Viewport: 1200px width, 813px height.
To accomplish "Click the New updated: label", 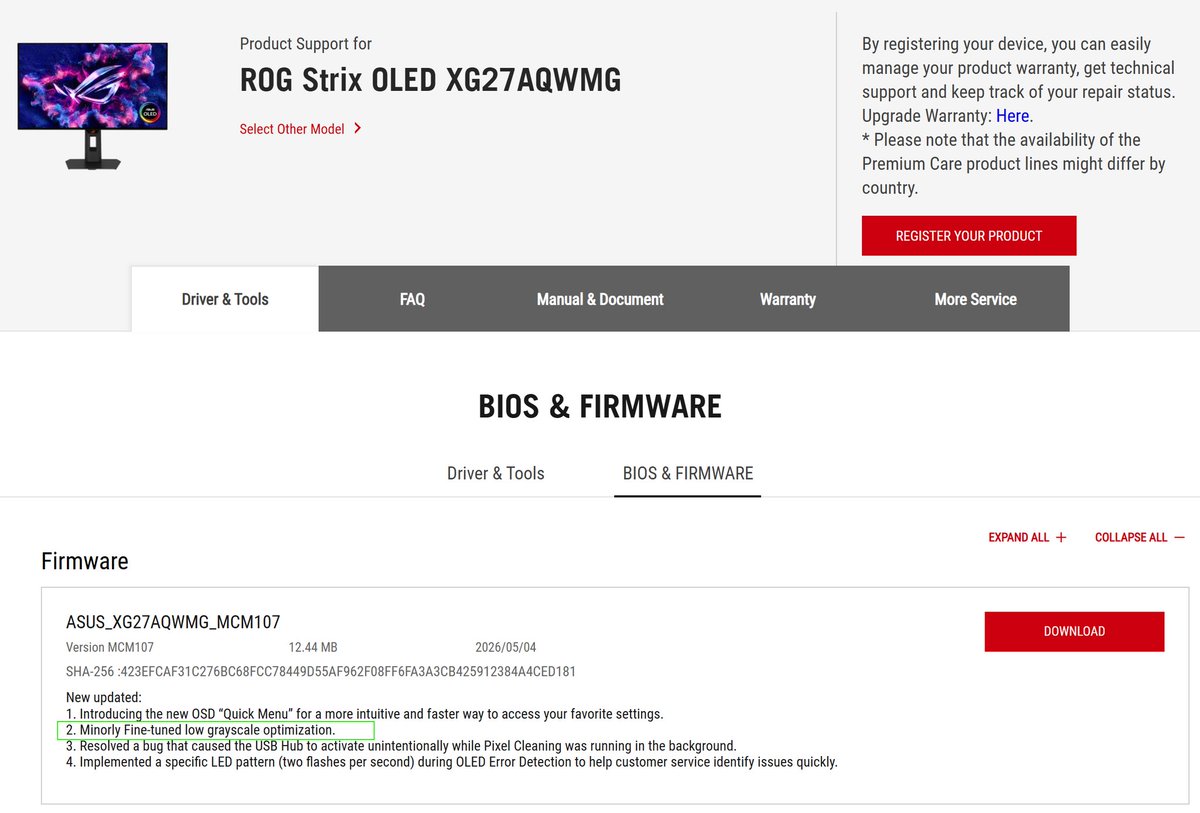I will (x=104, y=697).
